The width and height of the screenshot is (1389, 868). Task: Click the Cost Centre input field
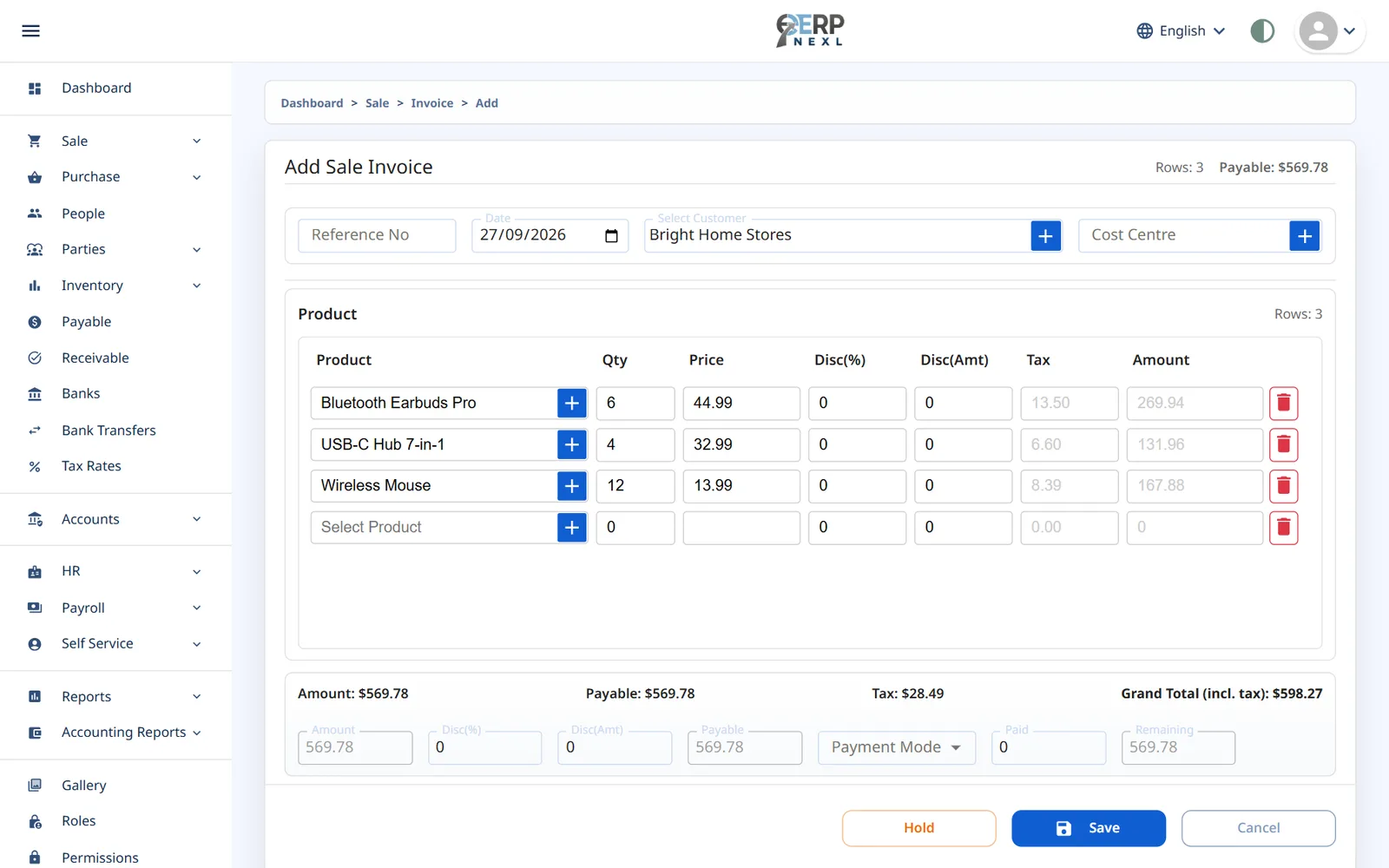pos(1184,235)
